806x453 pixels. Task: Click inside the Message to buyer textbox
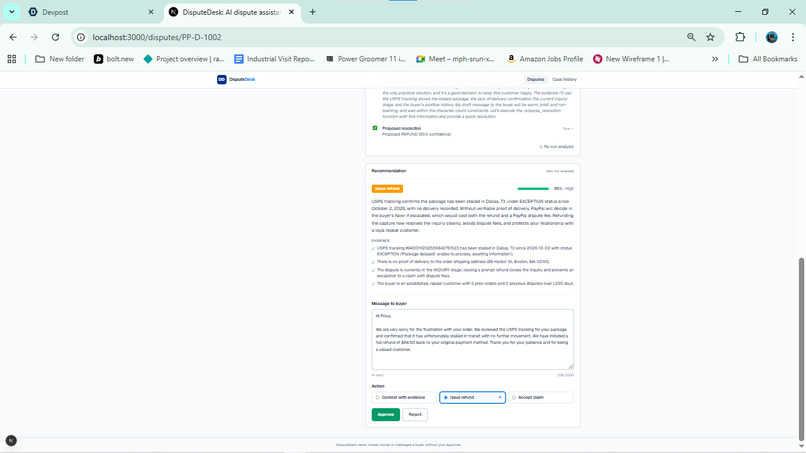[472, 339]
